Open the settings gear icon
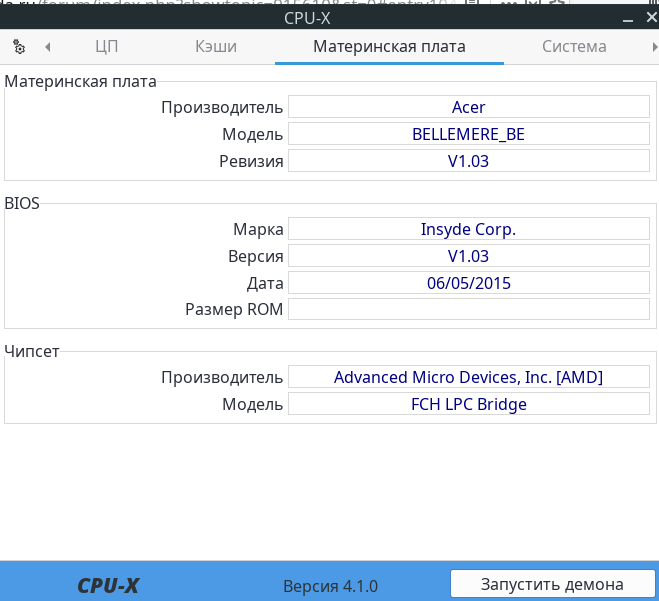 19,47
